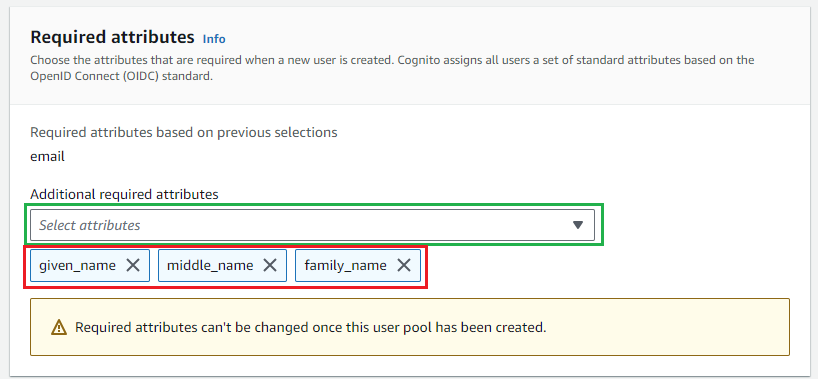Click the warning triangle icon
Screen dimensions: 818x379
59,328
